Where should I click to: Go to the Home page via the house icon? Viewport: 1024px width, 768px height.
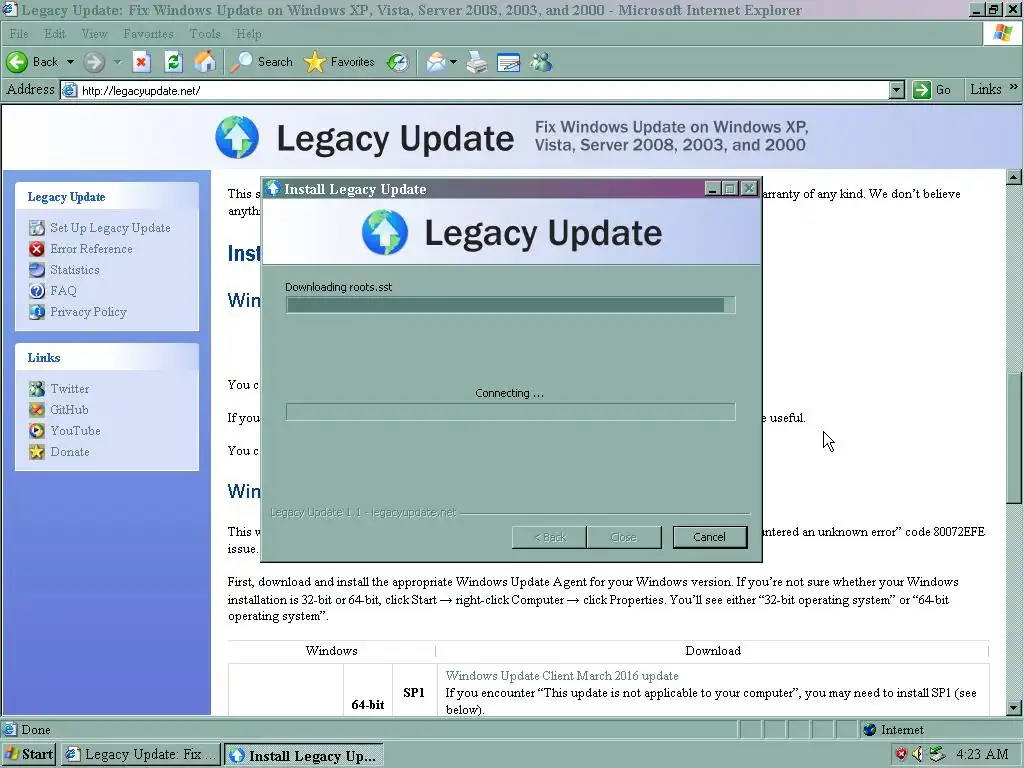click(x=204, y=62)
